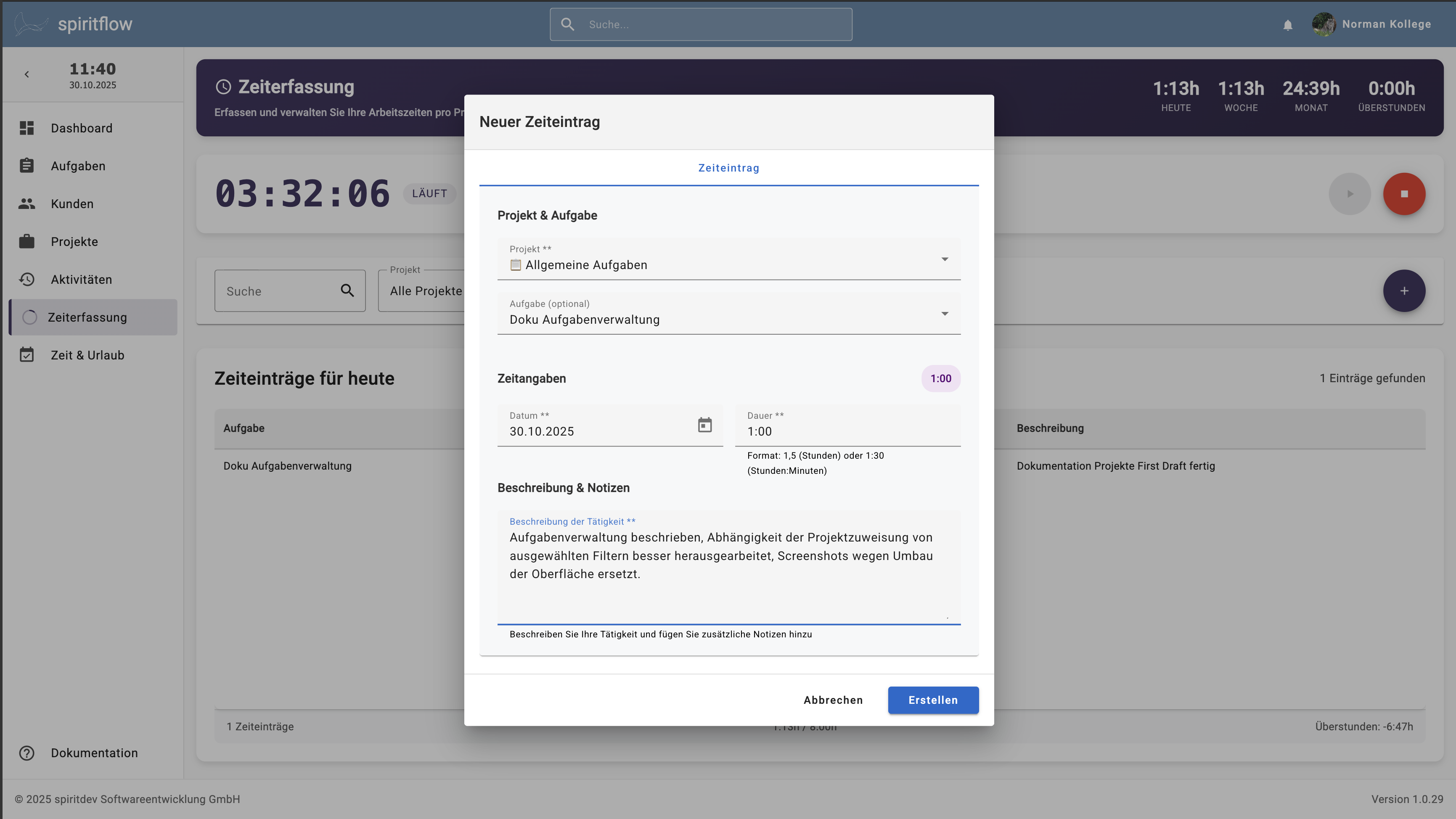Click the Zeiterfassung spinner icon
This screenshot has width=1456, height=819.
29,317
